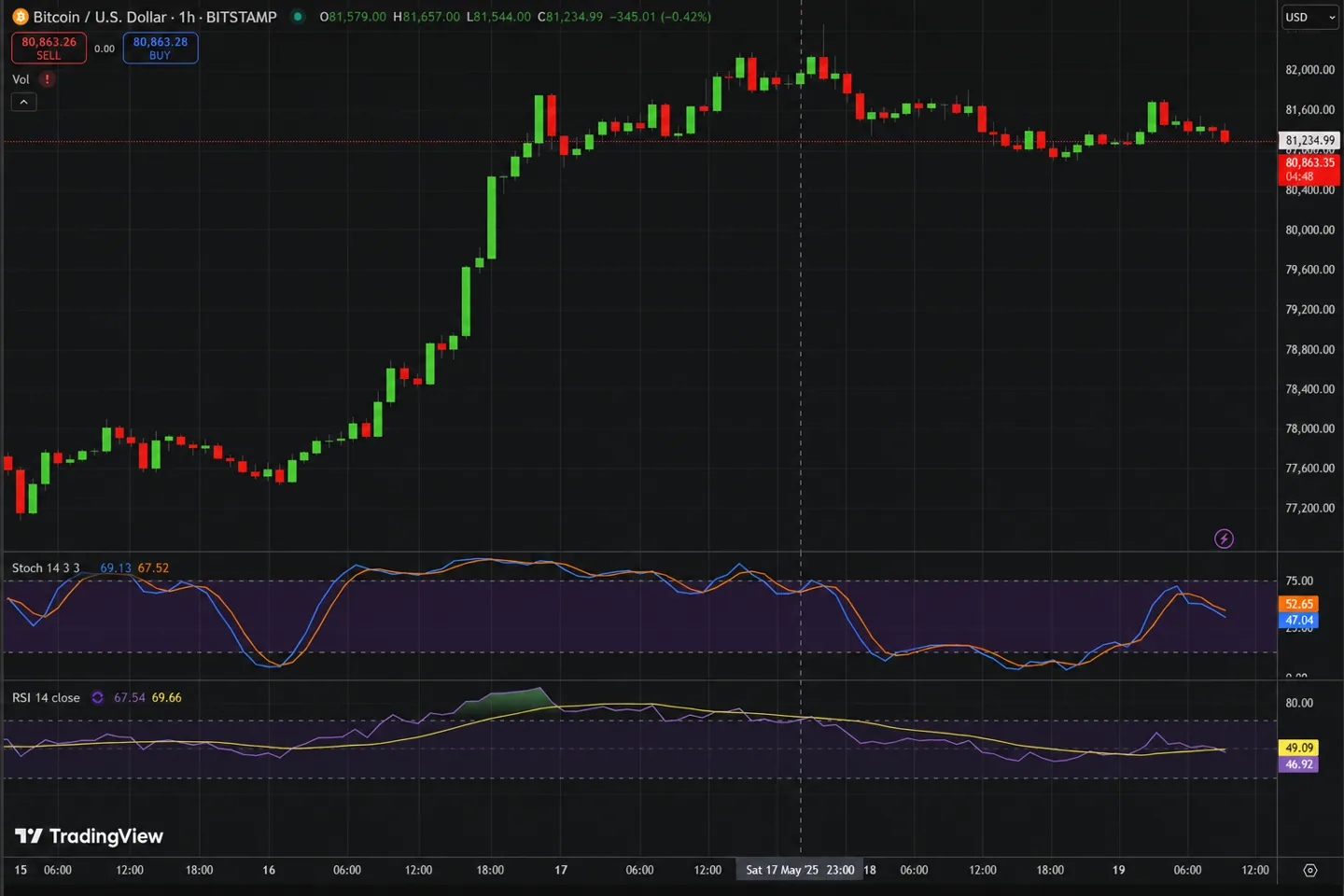
Task: Click the purple lightning go-to-realtime icon
Action: point(1224,539)
